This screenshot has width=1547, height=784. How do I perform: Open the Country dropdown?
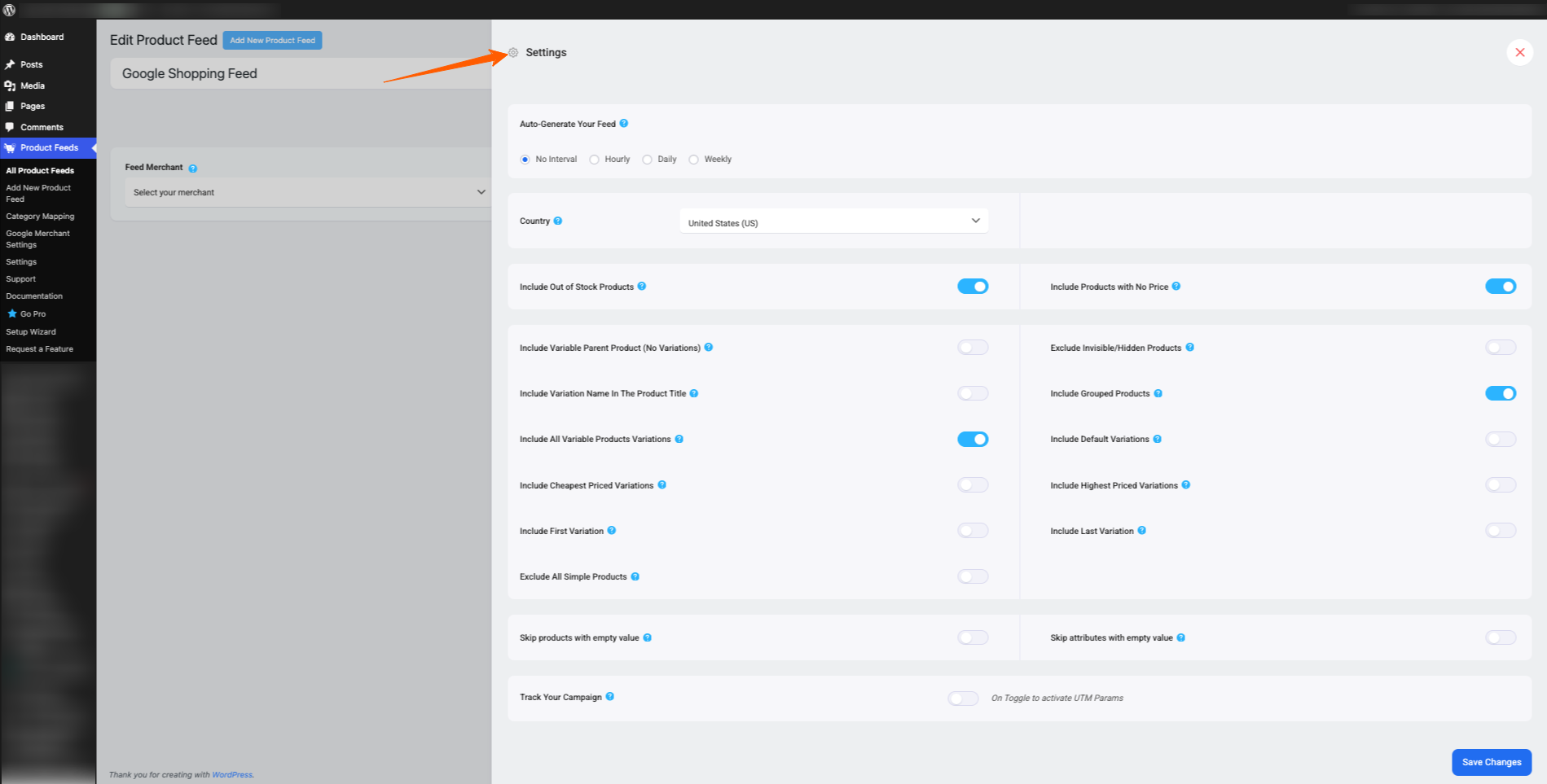click(x=833, y=221)
